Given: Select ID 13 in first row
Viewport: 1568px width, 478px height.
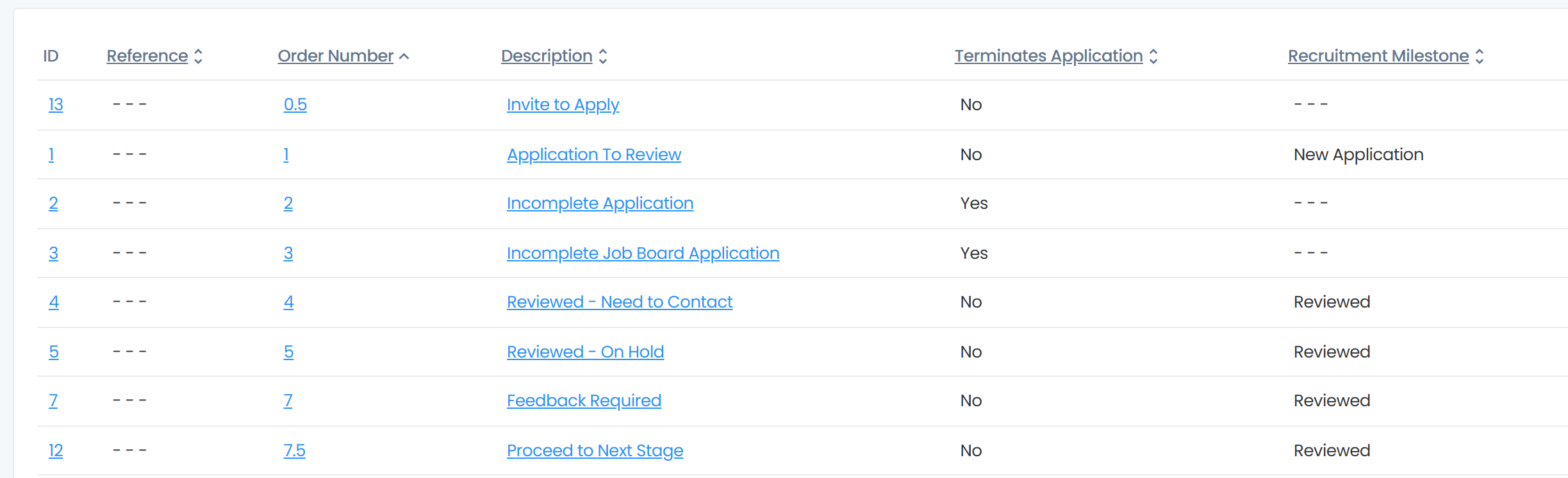Looking at the screenshot, I should click(x=56, y=104).
